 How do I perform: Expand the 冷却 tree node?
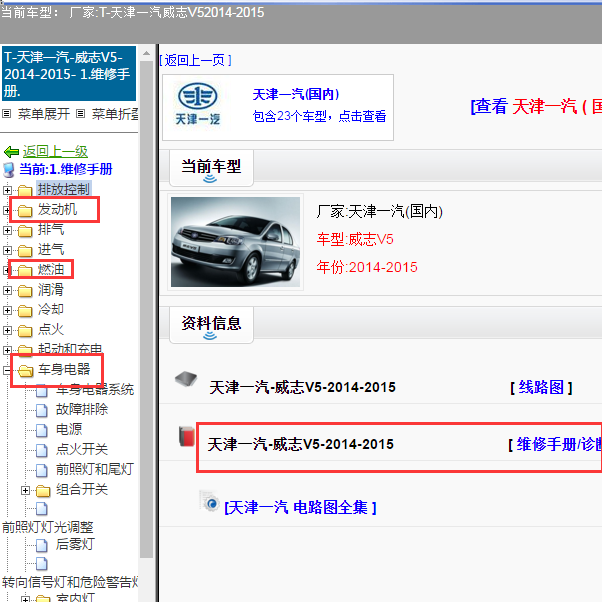[7, 311]
